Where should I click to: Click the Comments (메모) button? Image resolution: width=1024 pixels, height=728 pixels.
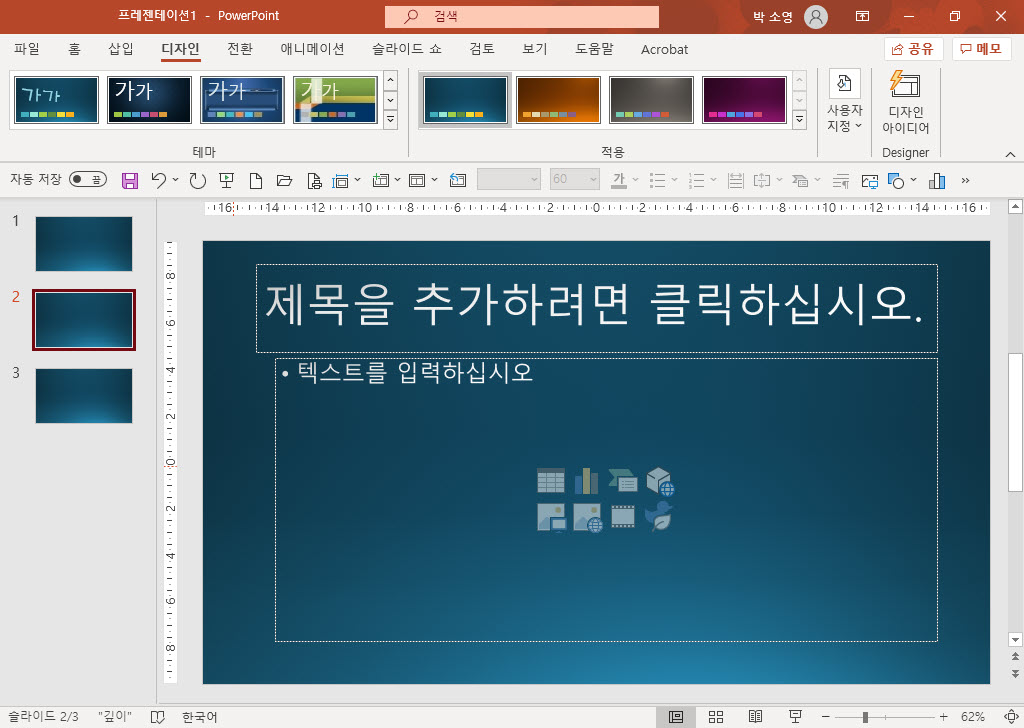coord(981,49)
